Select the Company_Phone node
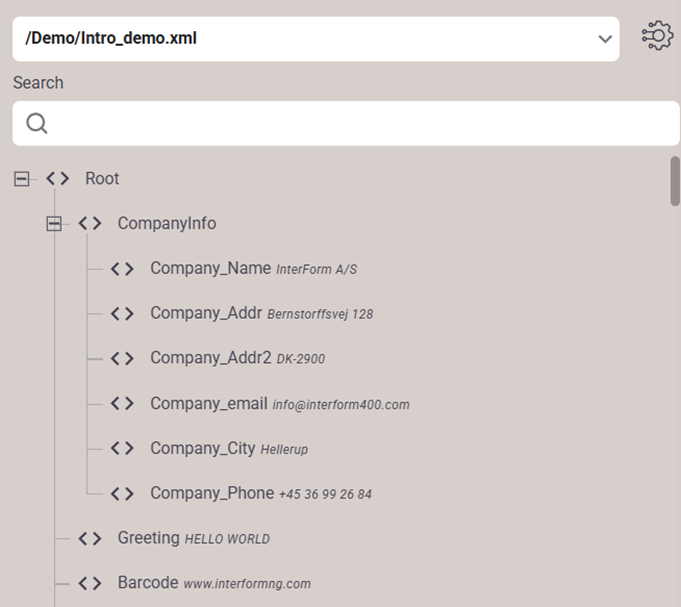Viewport: 681px width, 607px height. [x=212, y=493]
